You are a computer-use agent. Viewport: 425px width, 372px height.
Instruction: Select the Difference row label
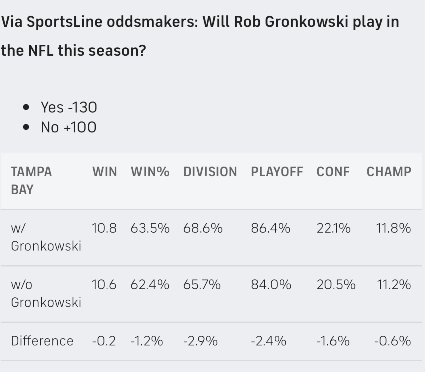coord(42,341)
